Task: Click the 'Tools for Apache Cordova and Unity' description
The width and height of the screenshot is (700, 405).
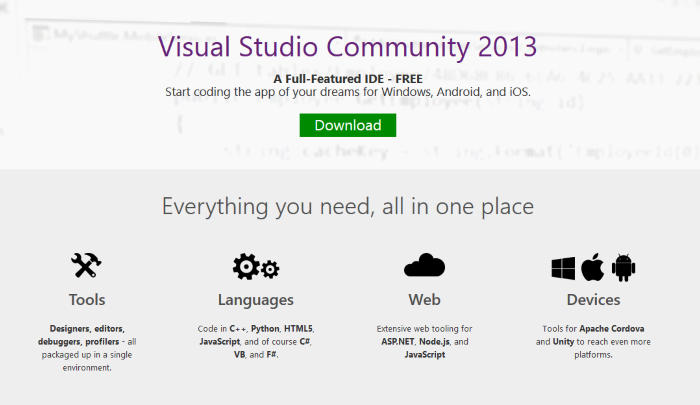Action: (x=593, y=342)
